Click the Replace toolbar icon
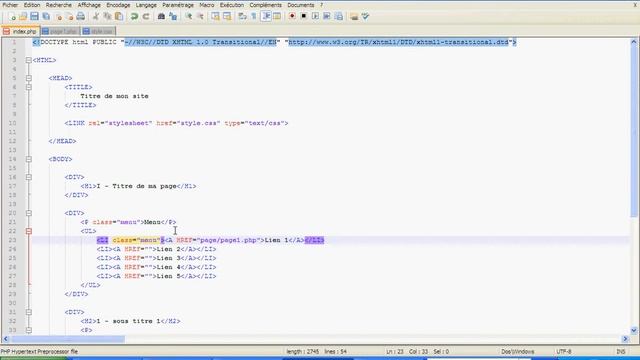The height and width of the screenshot is (360, 640). point(173,17)
